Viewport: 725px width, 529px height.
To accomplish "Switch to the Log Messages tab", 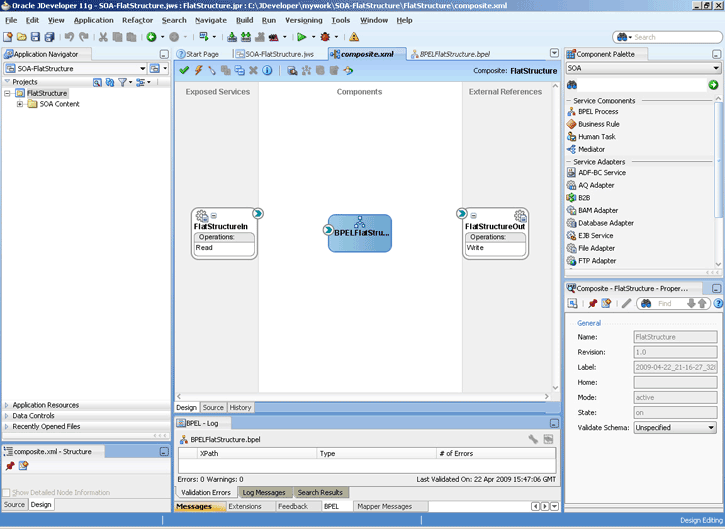I will coord(264,493).
